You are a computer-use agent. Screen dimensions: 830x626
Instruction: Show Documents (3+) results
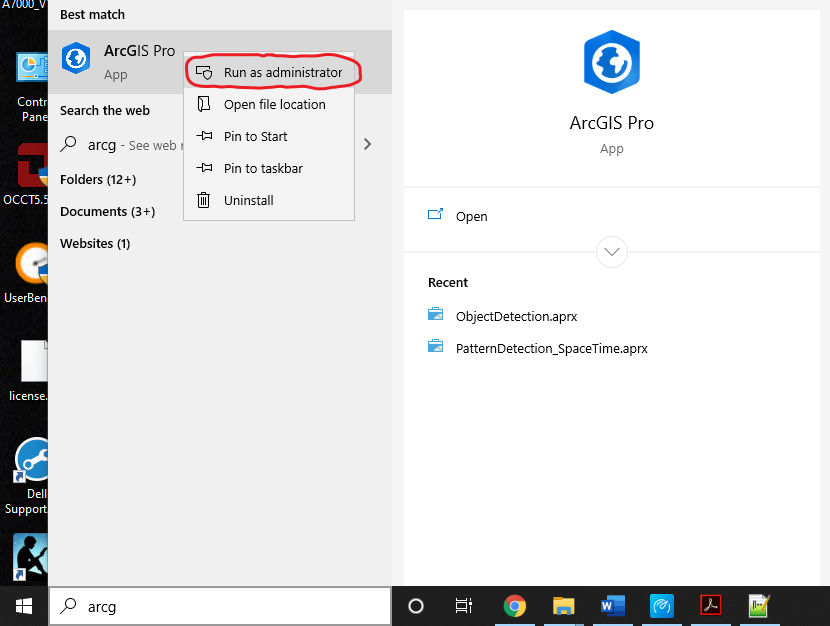tap(107, 212)
